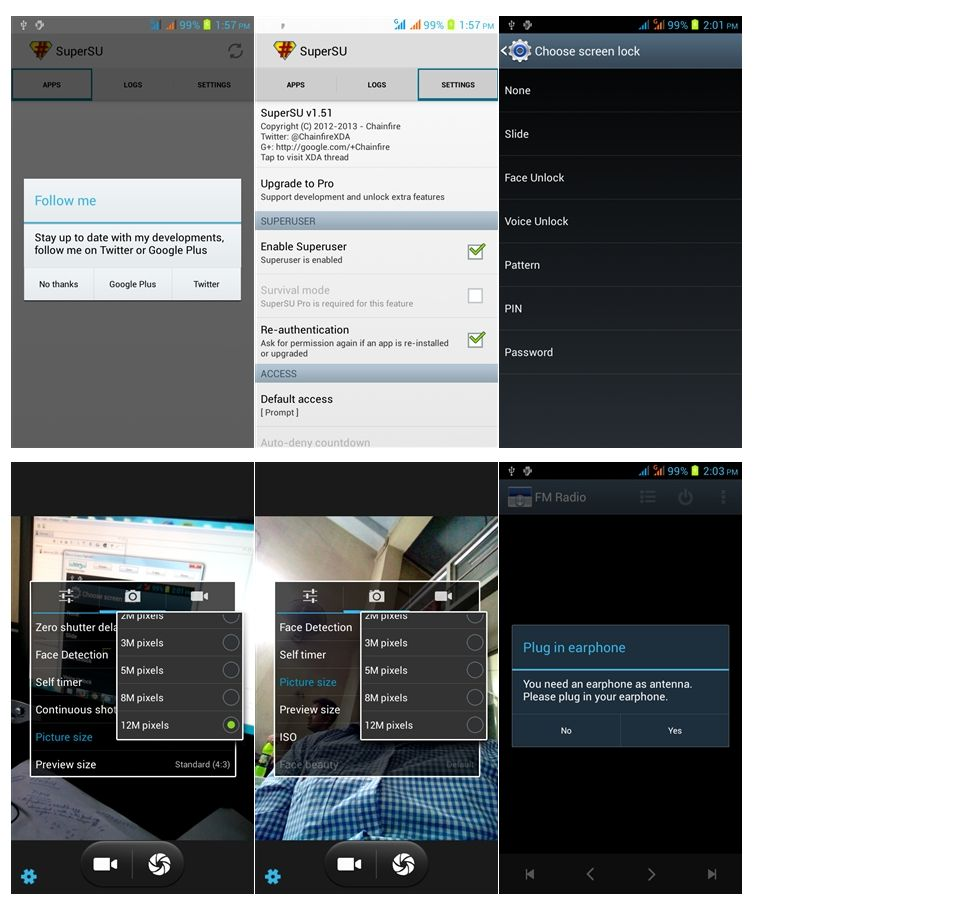
Task: Select 12M pixels radio in checkered shirt camera view
Action: [x=475, y=725]
